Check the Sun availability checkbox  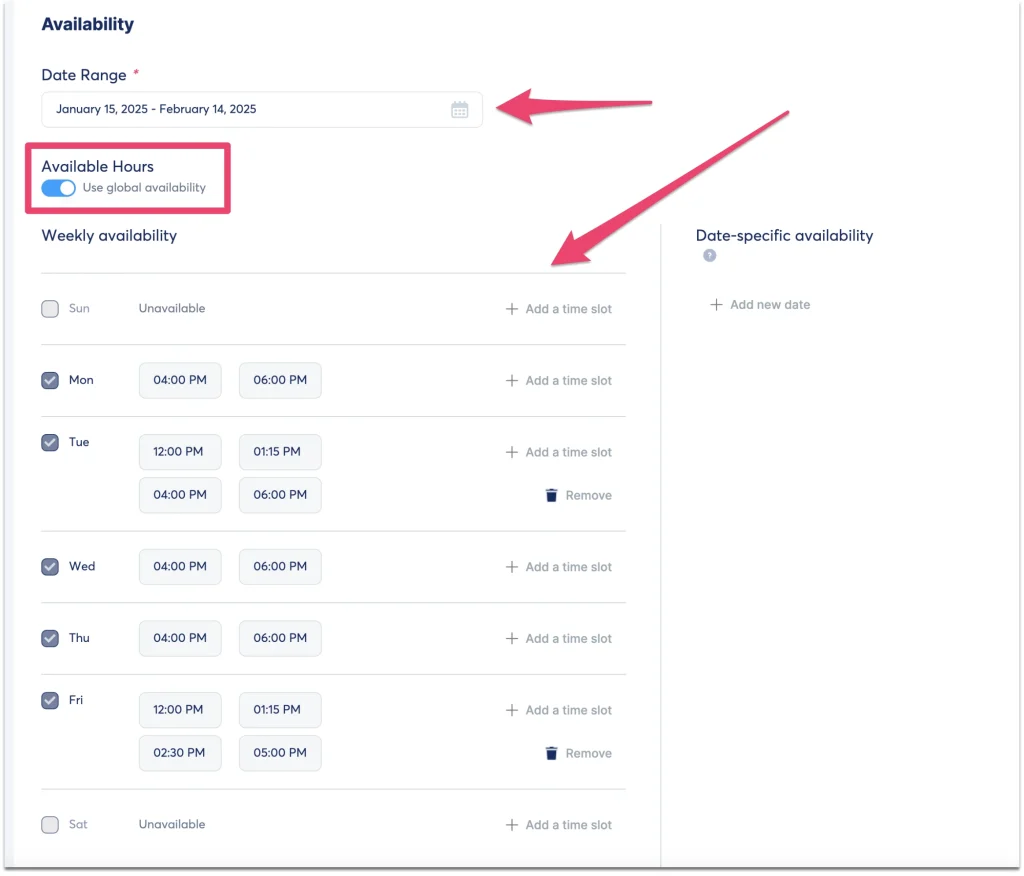(50, 309)
